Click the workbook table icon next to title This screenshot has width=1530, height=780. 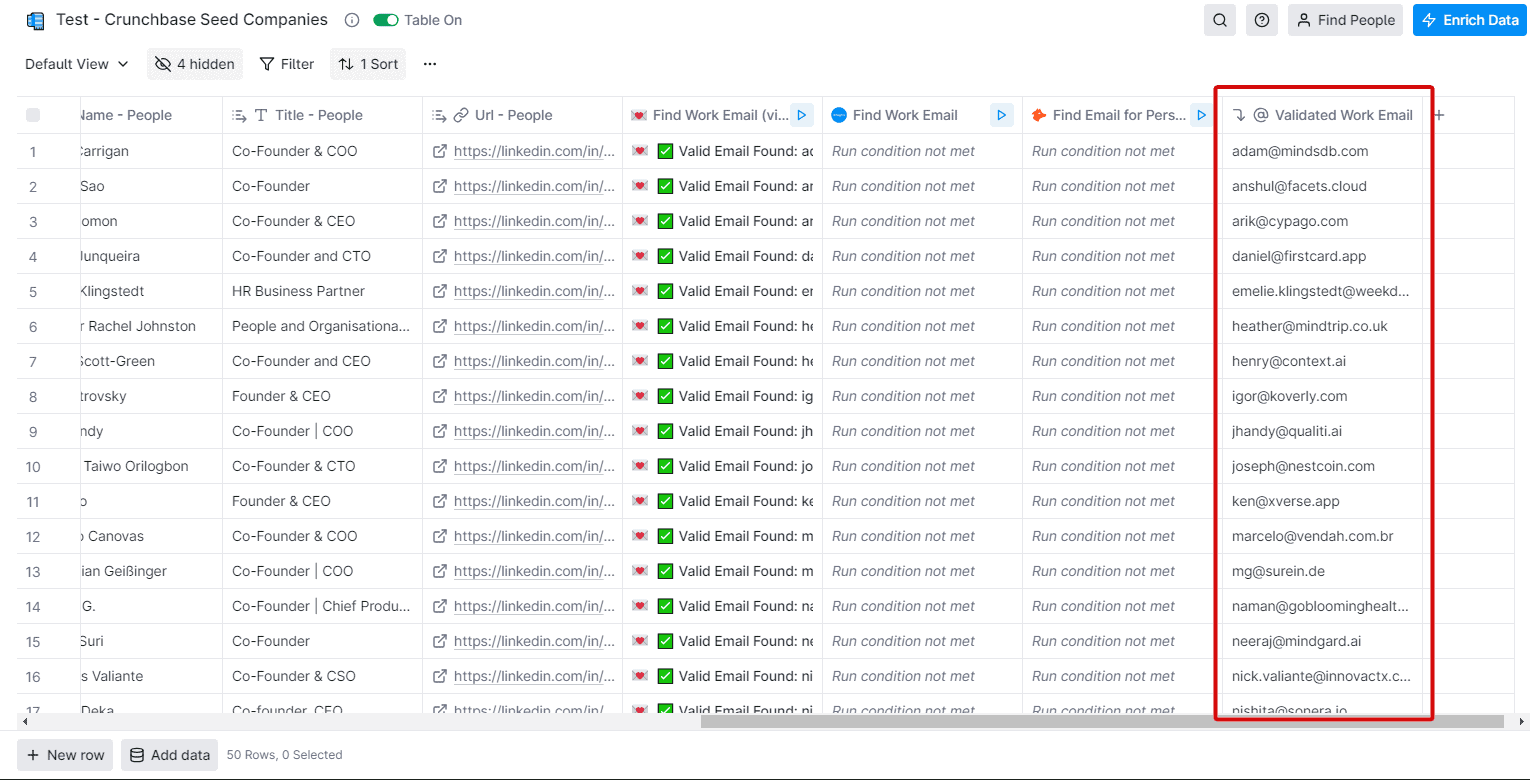coord(36,20)
